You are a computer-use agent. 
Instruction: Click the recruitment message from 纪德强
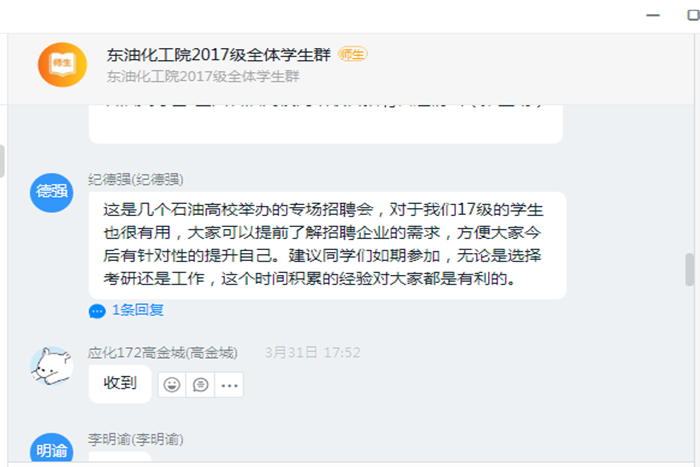click(x=327, y=245)
